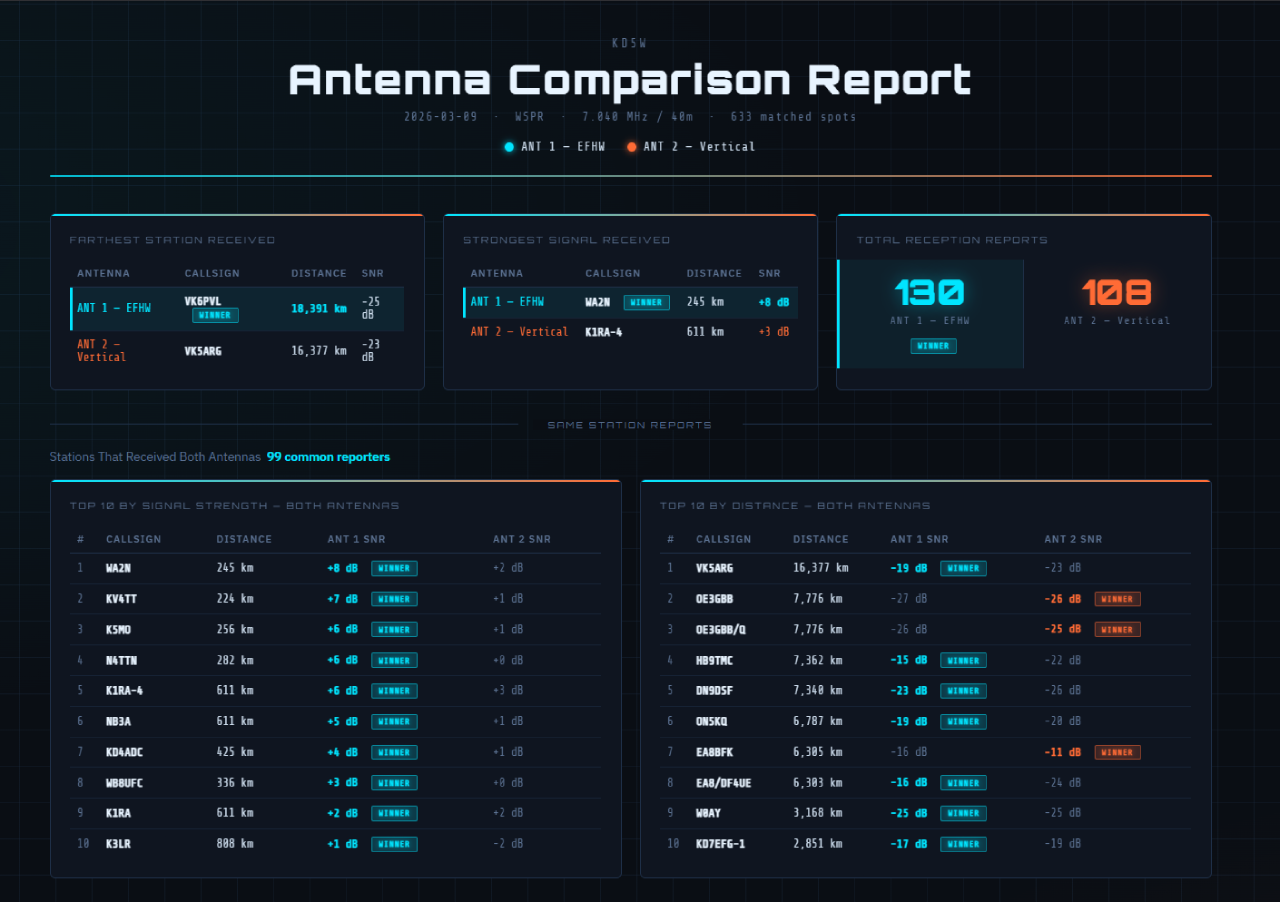The image size is (1280, 902).
Task: Click the WINNER badge below the 130 count
Action: tap(933, 346)
